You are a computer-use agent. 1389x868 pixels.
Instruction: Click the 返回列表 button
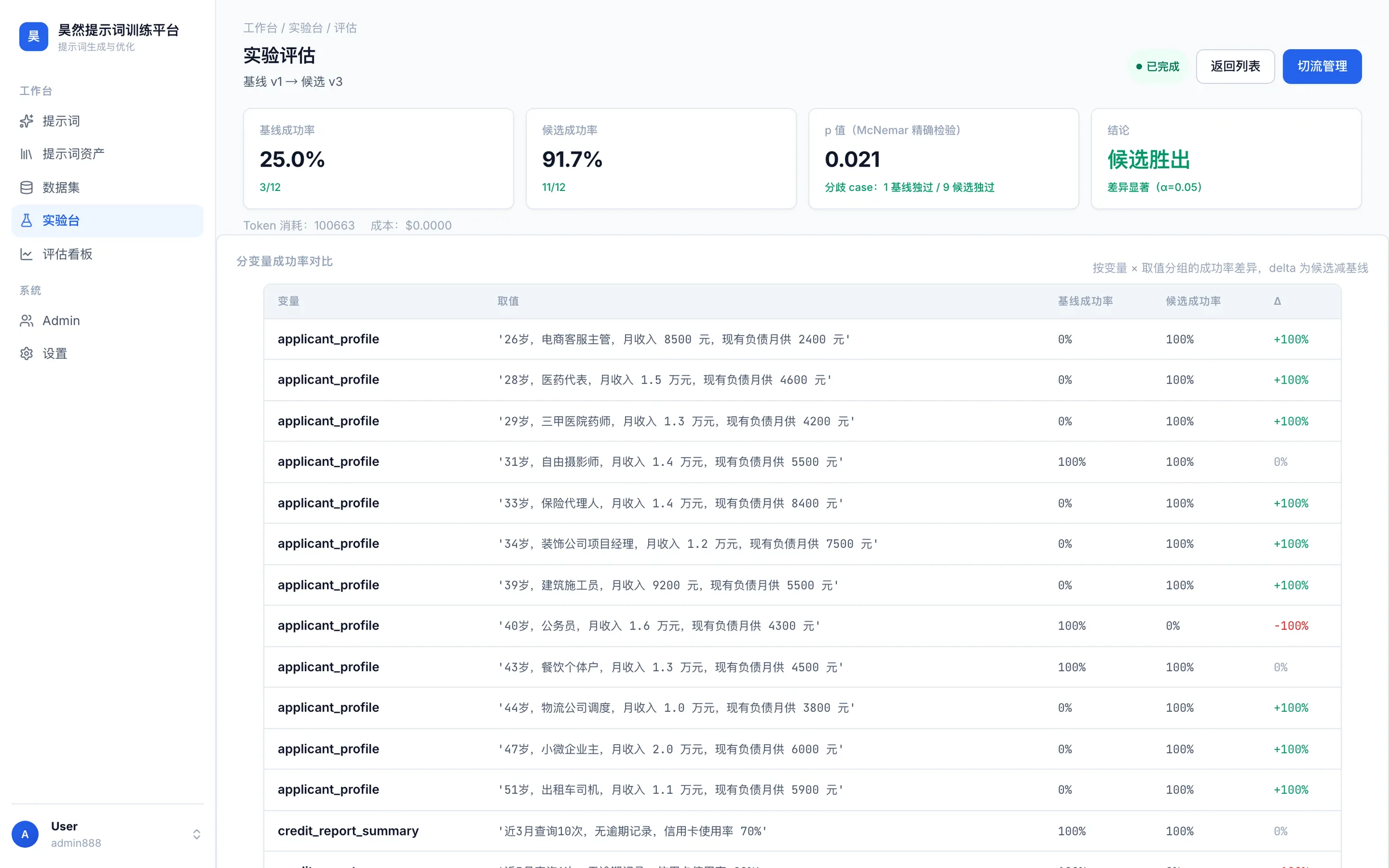[1235, 67]
